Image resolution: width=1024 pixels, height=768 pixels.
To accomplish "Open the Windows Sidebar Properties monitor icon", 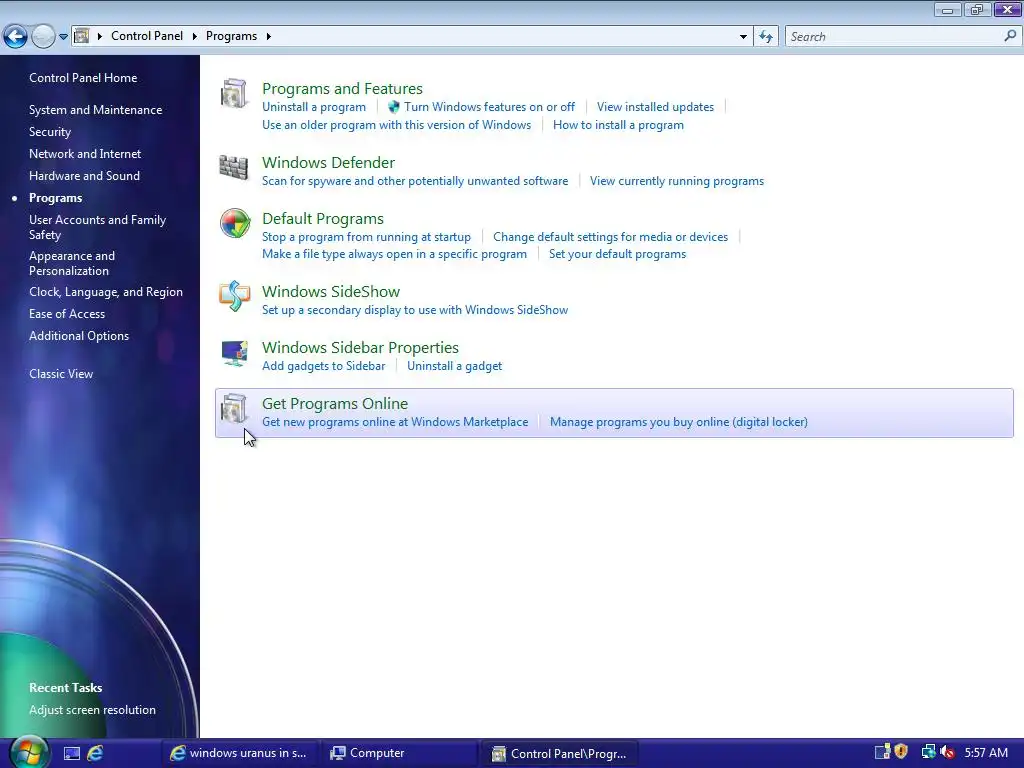I will tap(234, 353).
